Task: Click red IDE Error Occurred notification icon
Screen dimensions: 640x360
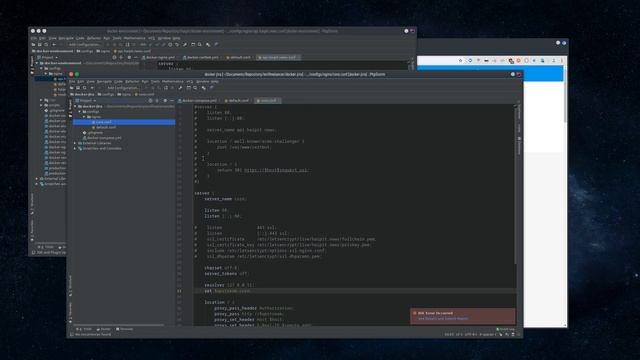Action: 415,313
